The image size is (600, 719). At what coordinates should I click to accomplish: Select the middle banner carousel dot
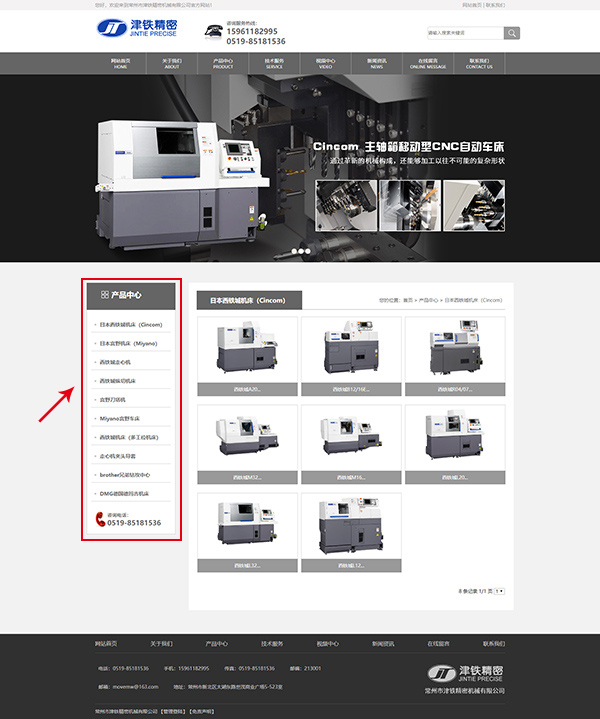(301, 251)
